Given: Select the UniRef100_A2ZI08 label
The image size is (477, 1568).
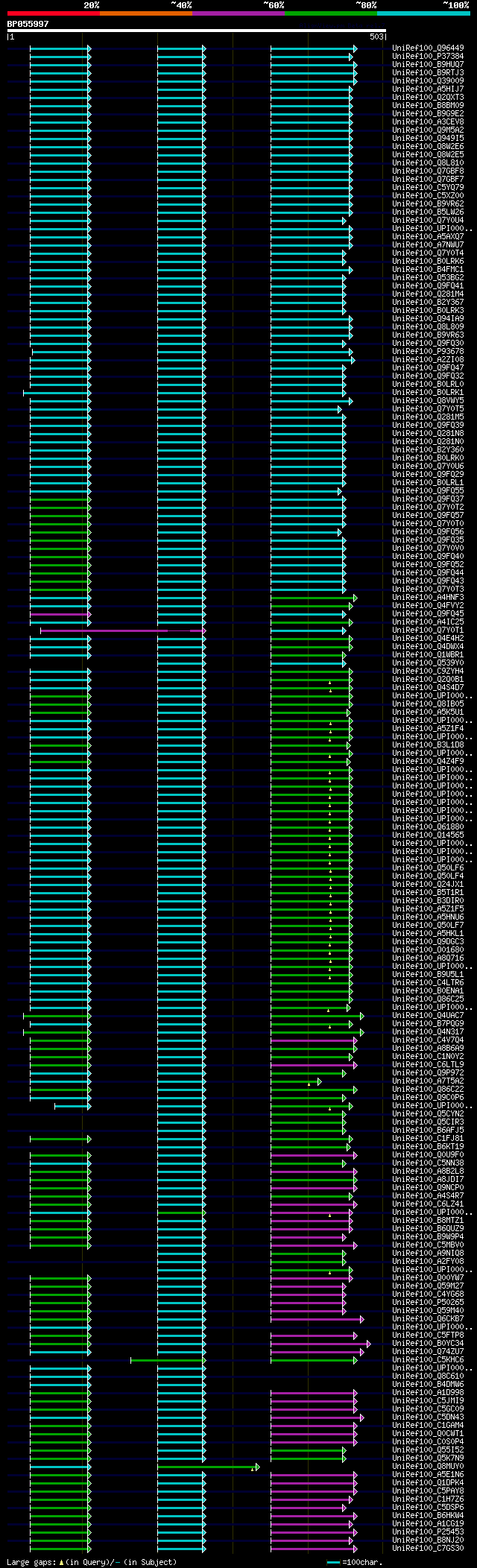Looking at the screenshot, I should 428,360.
